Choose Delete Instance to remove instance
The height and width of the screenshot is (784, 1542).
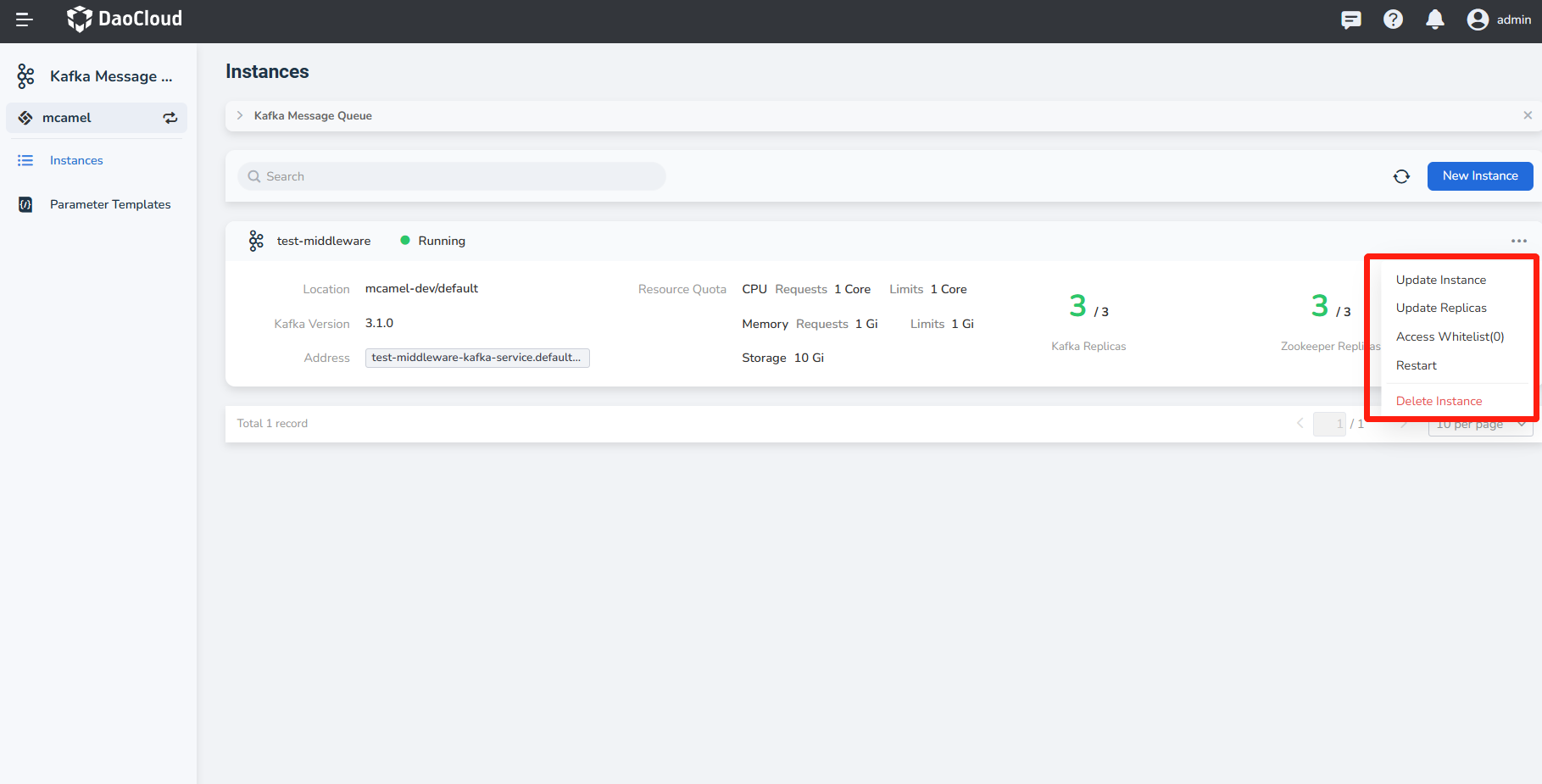1439,400
